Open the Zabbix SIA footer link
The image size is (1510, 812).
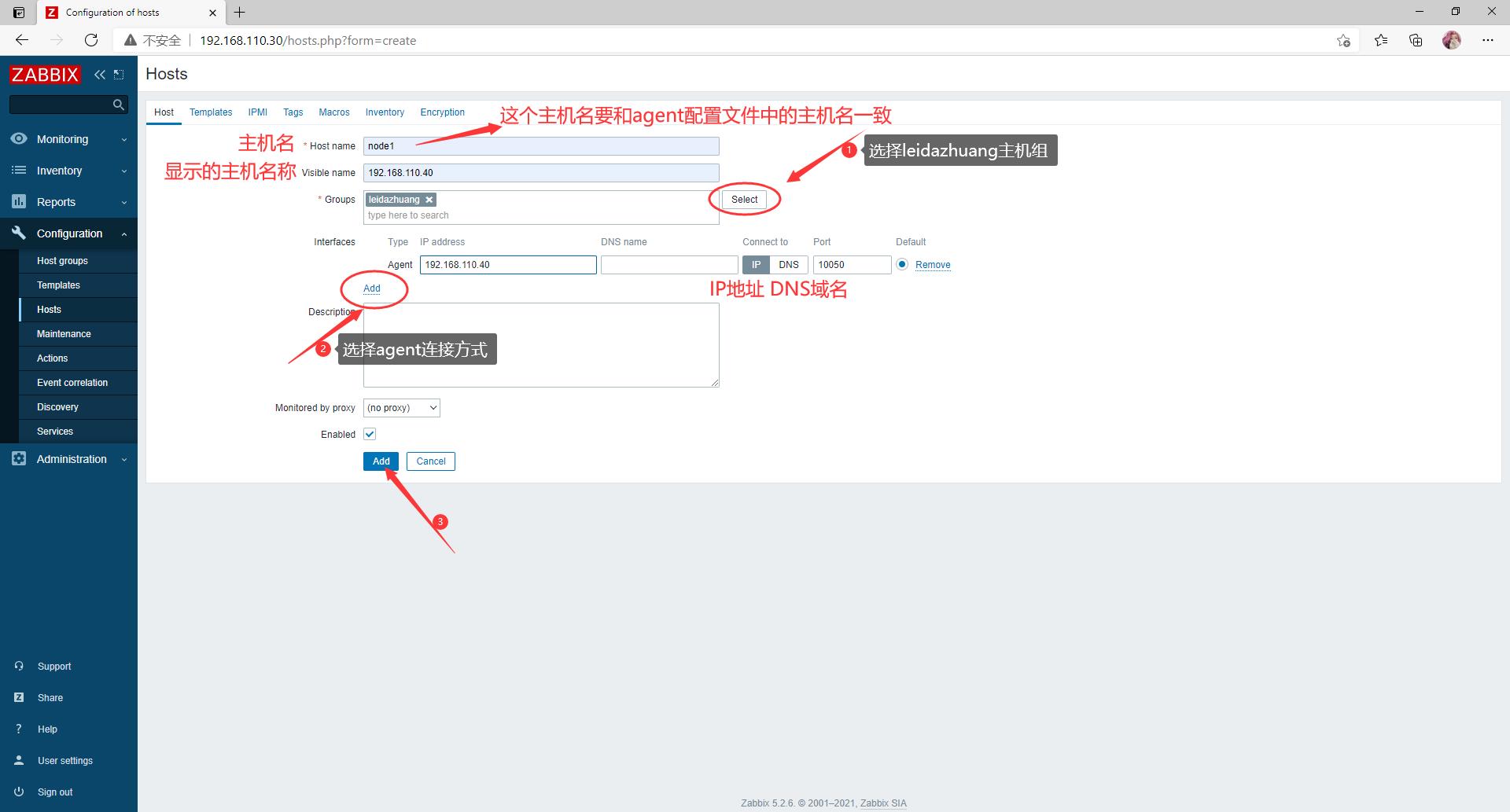coord(883,803)
